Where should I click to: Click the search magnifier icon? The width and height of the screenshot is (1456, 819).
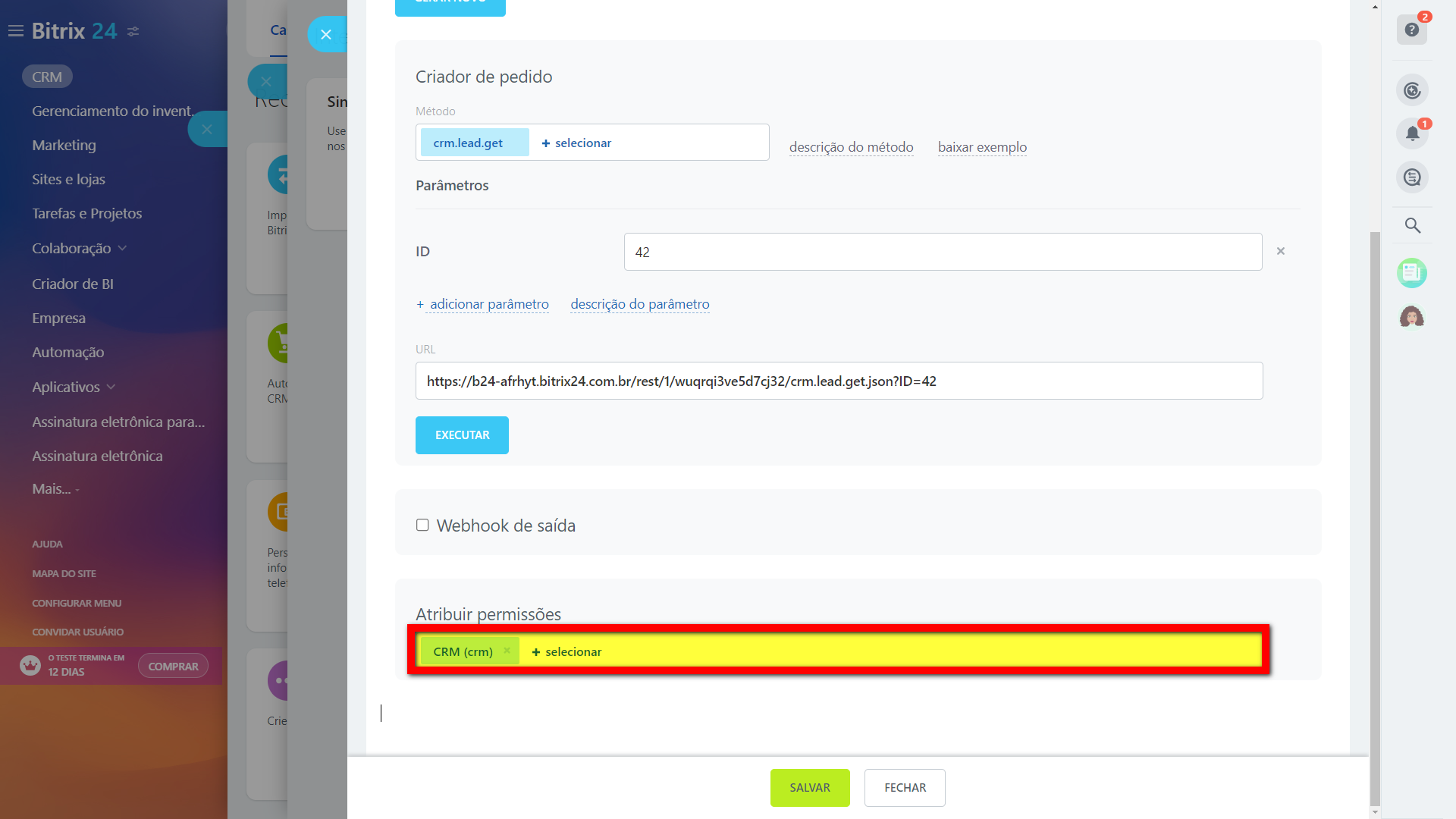point(1412,225)
